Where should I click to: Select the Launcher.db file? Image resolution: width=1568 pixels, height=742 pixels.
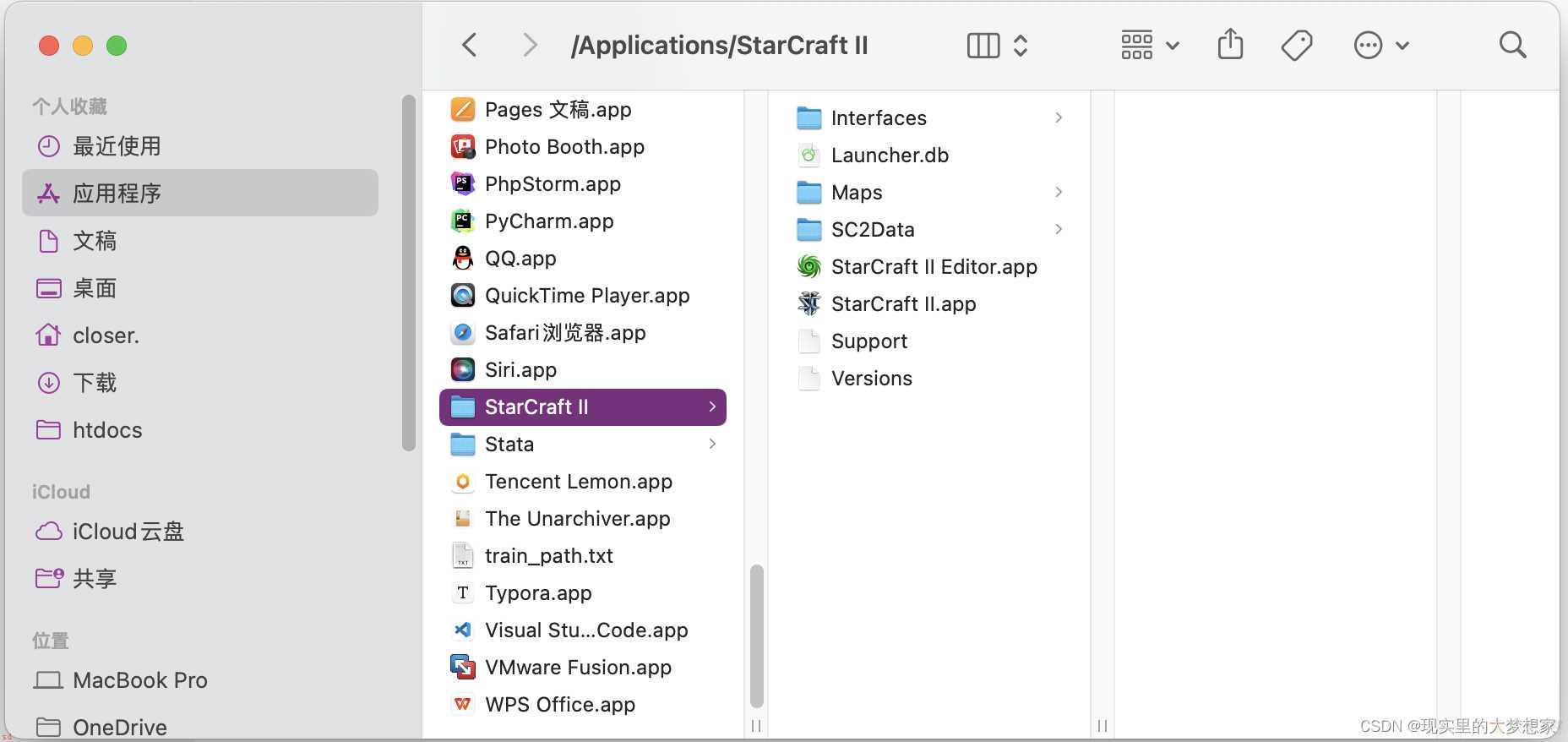[x=929, y=155]
